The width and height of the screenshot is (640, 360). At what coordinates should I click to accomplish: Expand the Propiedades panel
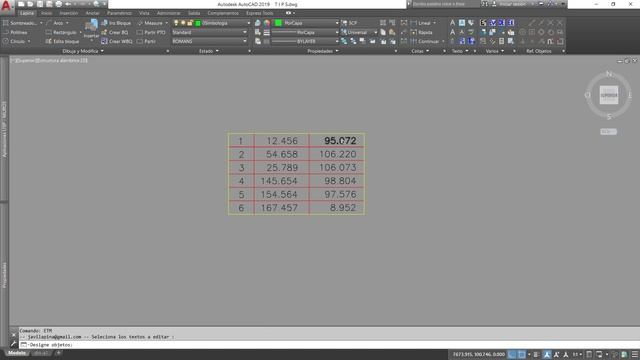pyautogui.click(x=323, y=51)
